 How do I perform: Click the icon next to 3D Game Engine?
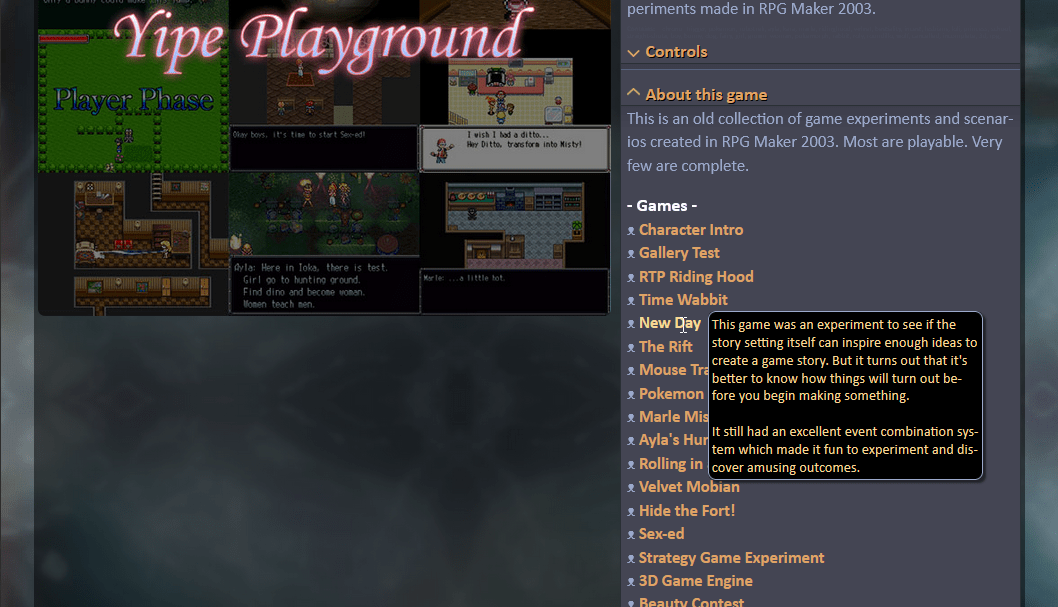point(631,582)
